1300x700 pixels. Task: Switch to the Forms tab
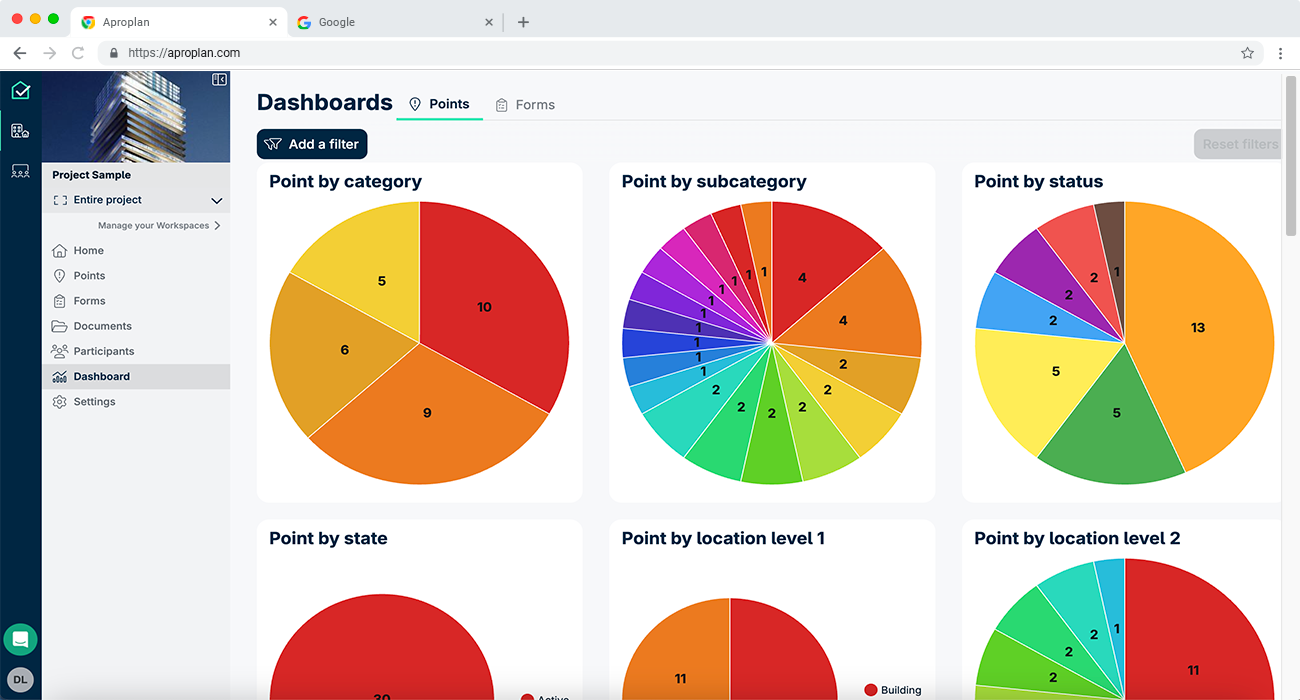[525, 105]
